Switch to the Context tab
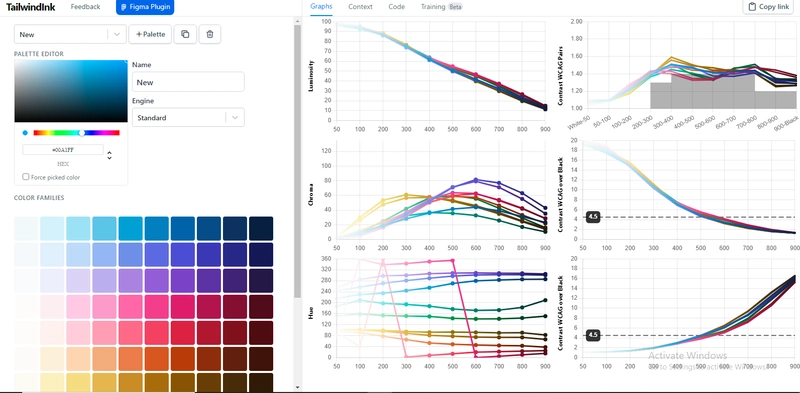 click(x=360, y=7)
